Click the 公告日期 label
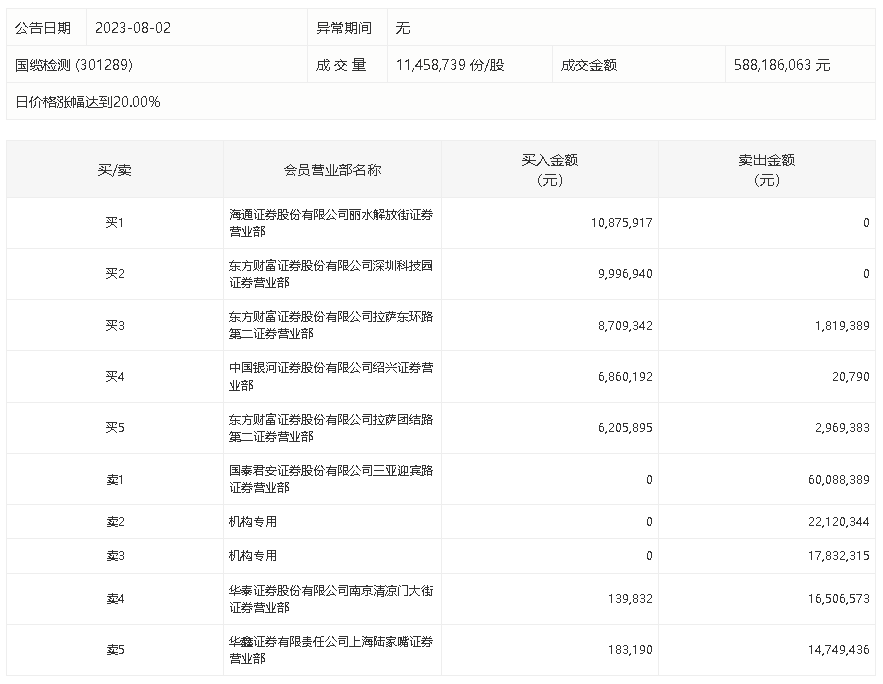Viewport: 883px width, 684px height. pos(43,28)
